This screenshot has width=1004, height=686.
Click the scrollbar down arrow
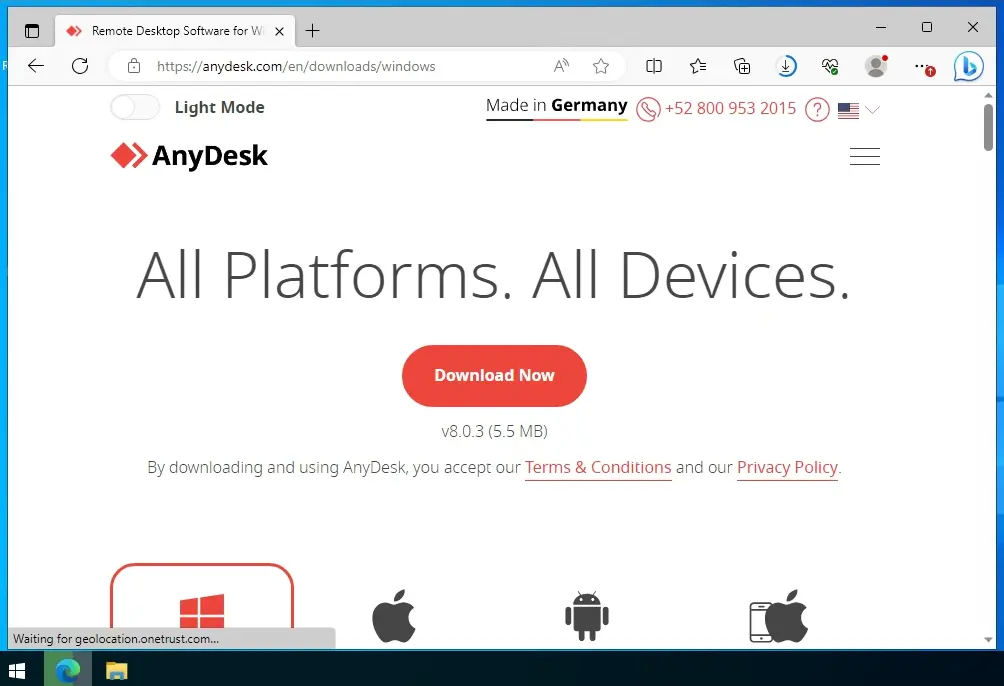988,639
